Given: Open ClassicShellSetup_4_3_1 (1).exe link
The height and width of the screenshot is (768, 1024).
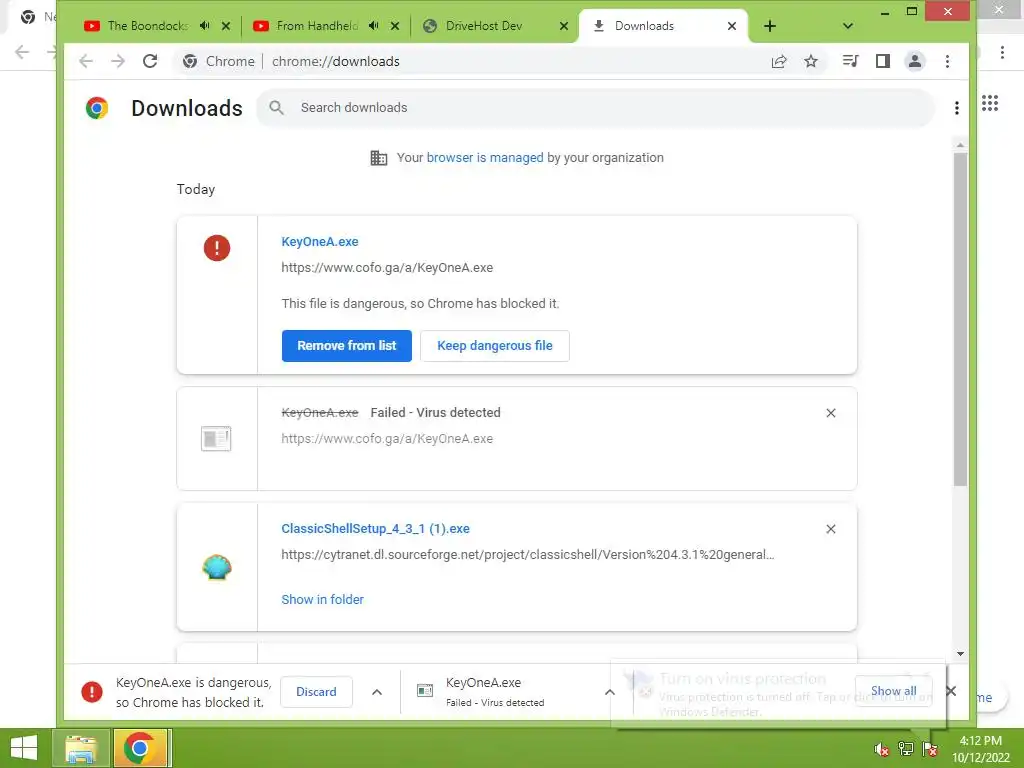Looking at the screenshot, I should tap(376, 529).
